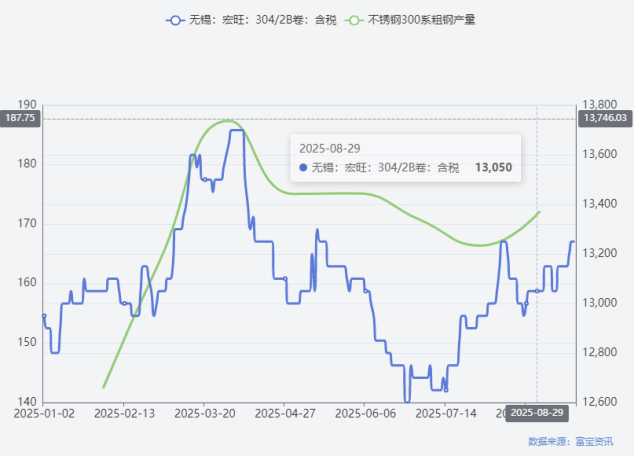Click the 2025-07-14 x-axis date label

coord(446,413)
